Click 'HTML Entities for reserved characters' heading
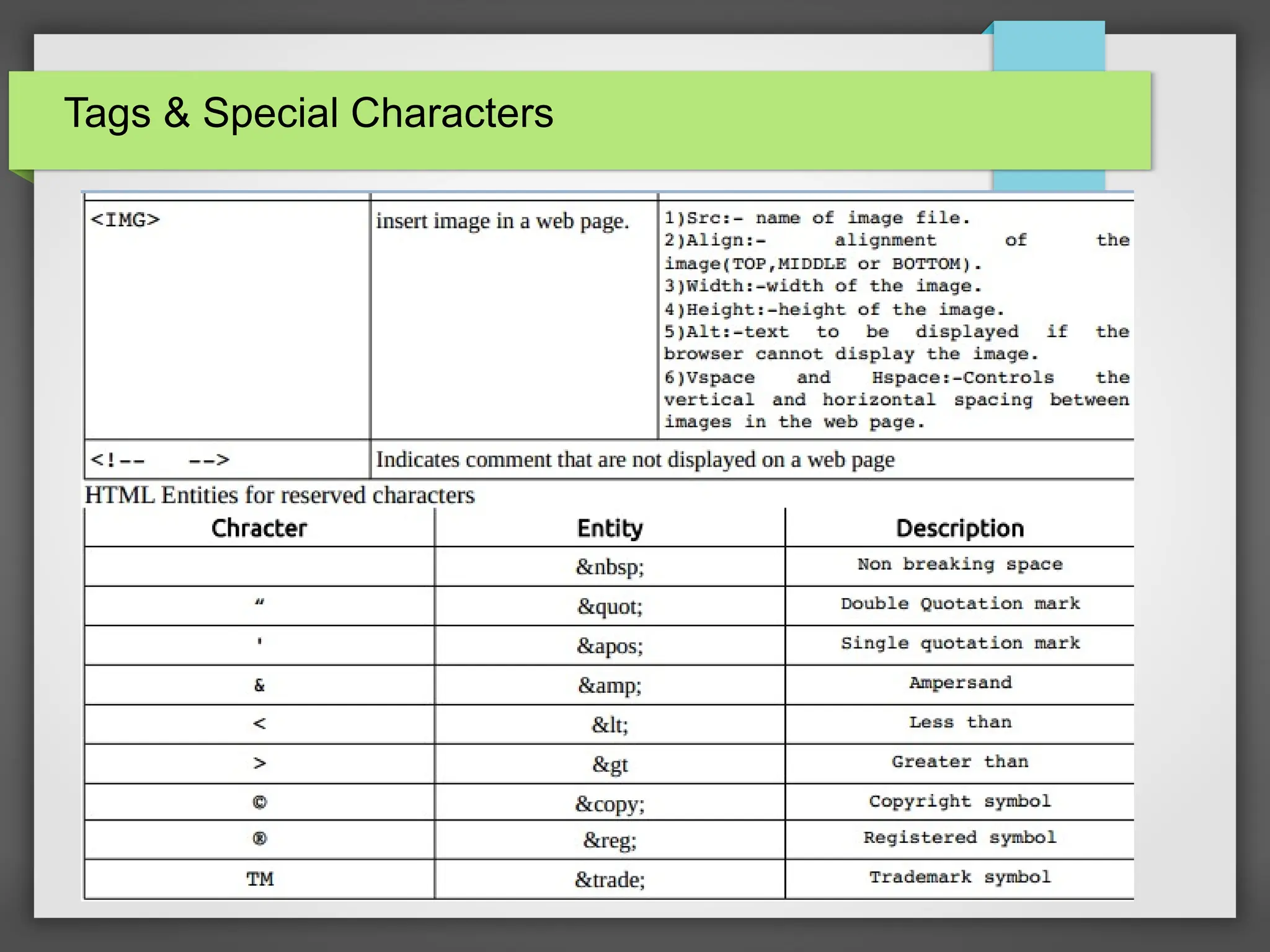1270x952 pixels. [x=280, y=495]
